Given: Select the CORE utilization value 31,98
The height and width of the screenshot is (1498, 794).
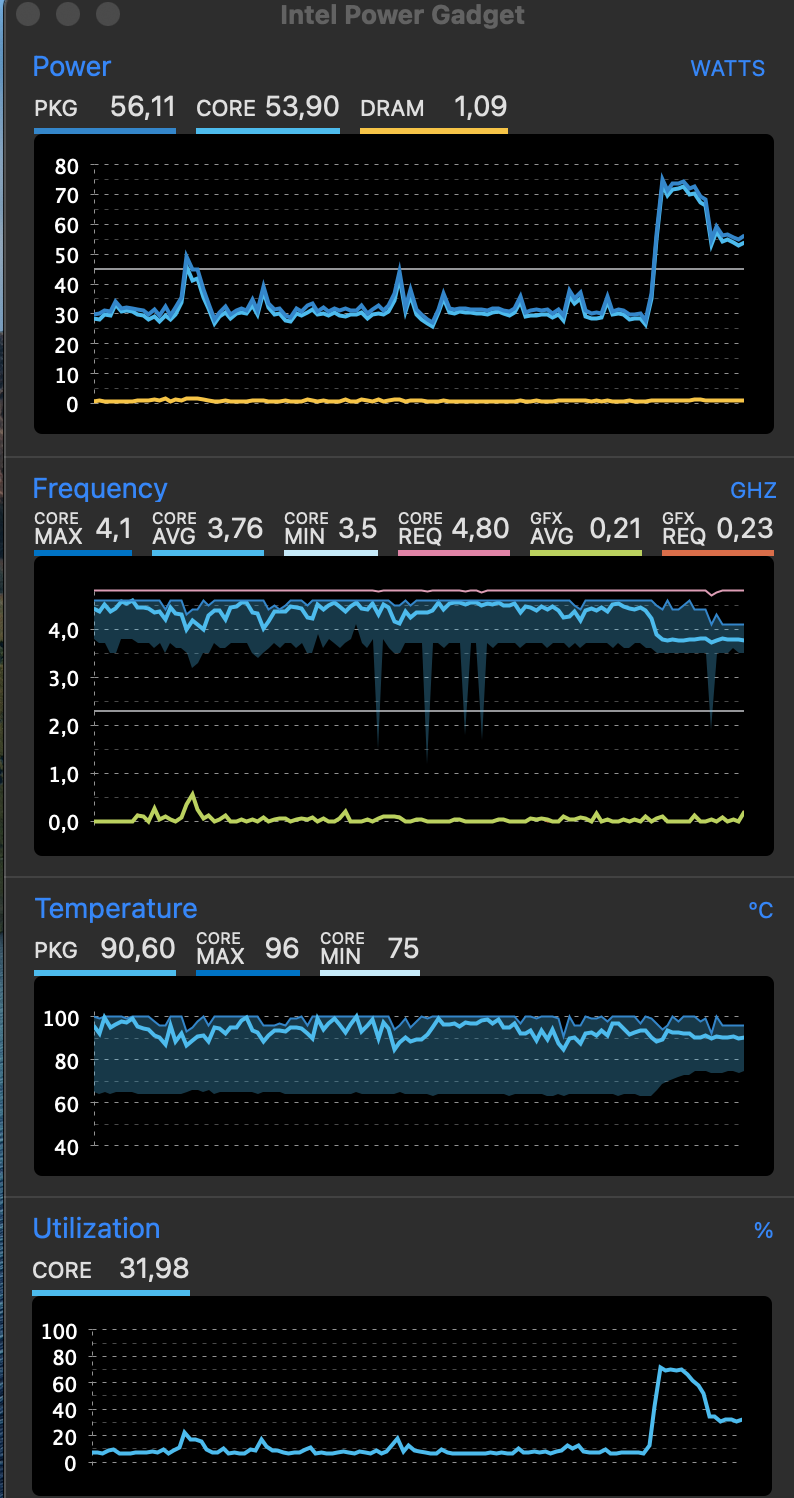Looking at the screenshot, I should point(154,1269).
